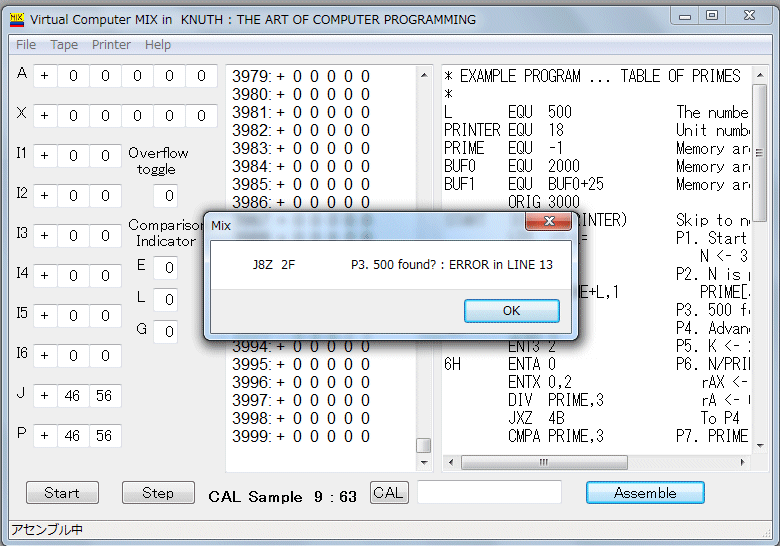Click the comparison indicator L field
The image size is (780, 546).
166,300
